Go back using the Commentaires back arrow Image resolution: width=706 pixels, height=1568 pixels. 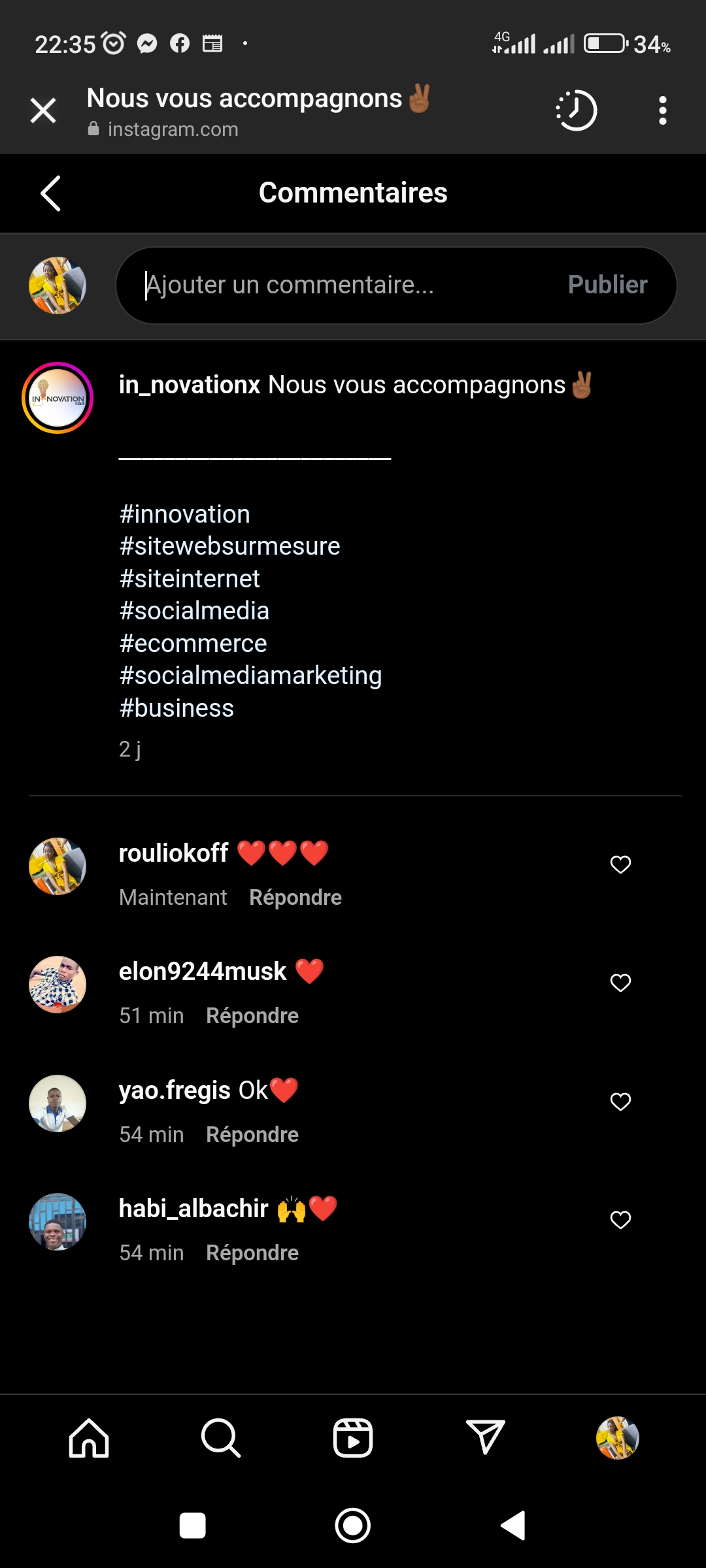click(50, 193)
